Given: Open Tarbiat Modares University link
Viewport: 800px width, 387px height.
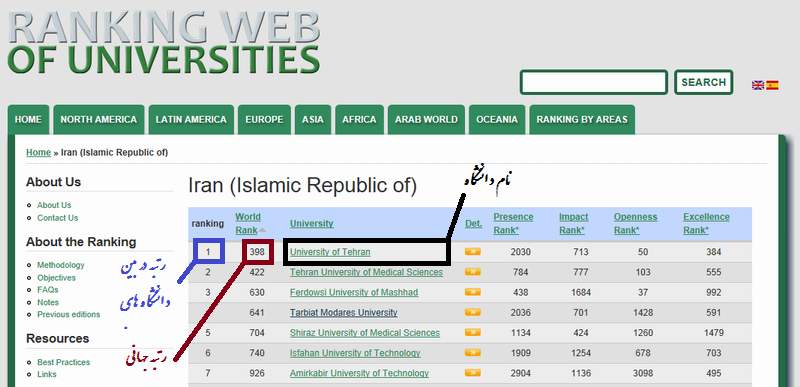Looking at the screenshot, I should (343, 313).
